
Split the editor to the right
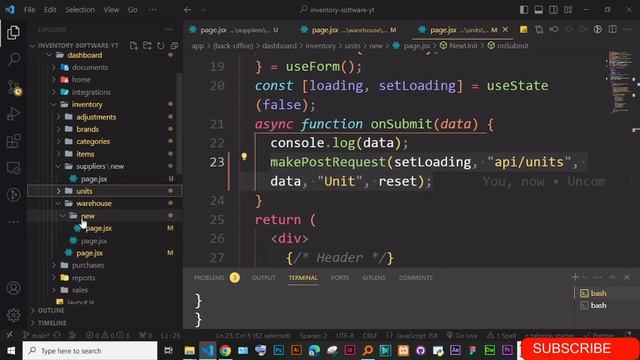pos(612,29)
